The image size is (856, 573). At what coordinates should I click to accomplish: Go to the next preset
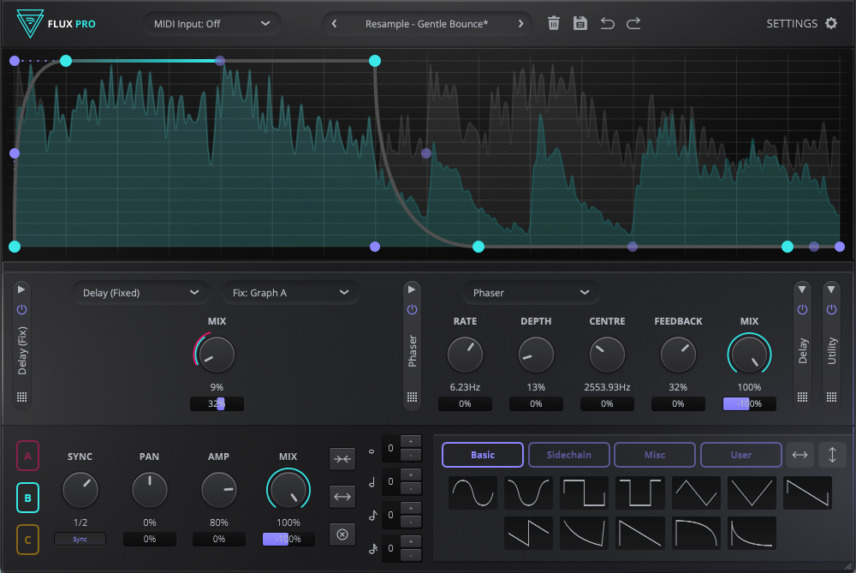pyautogui.click(x=520, y=23)
